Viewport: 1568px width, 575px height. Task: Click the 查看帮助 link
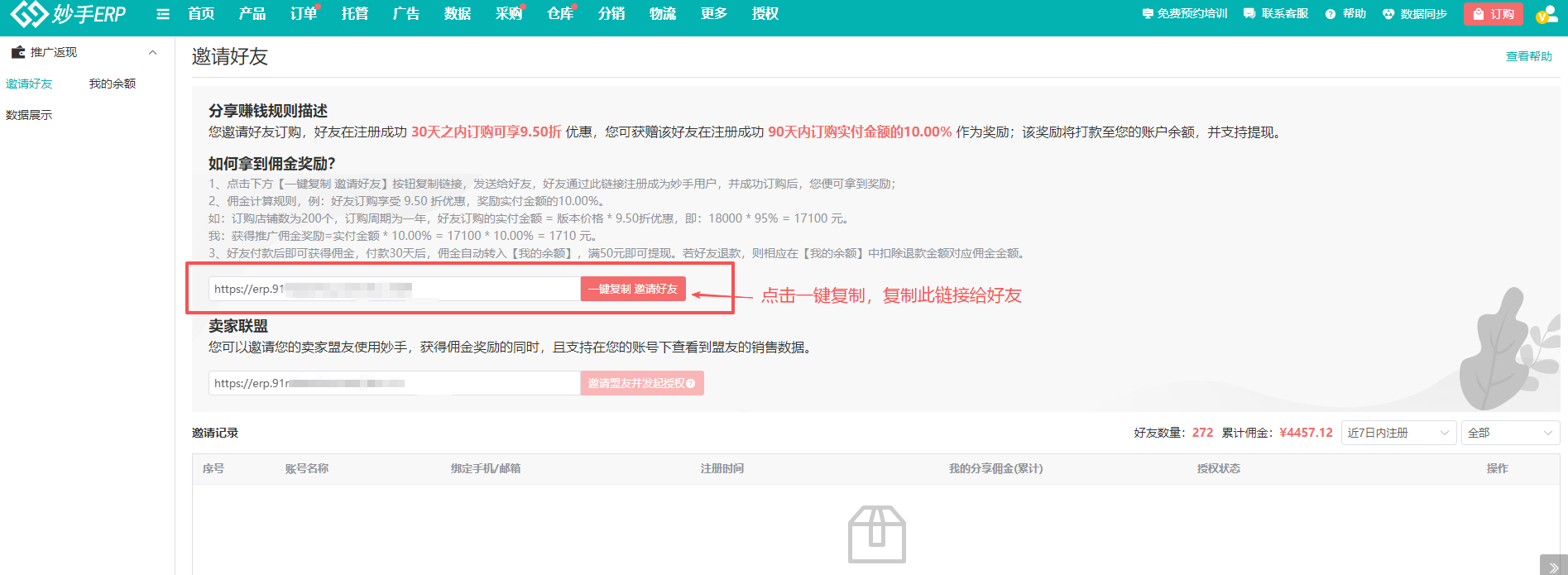(x=1528, y=56)
